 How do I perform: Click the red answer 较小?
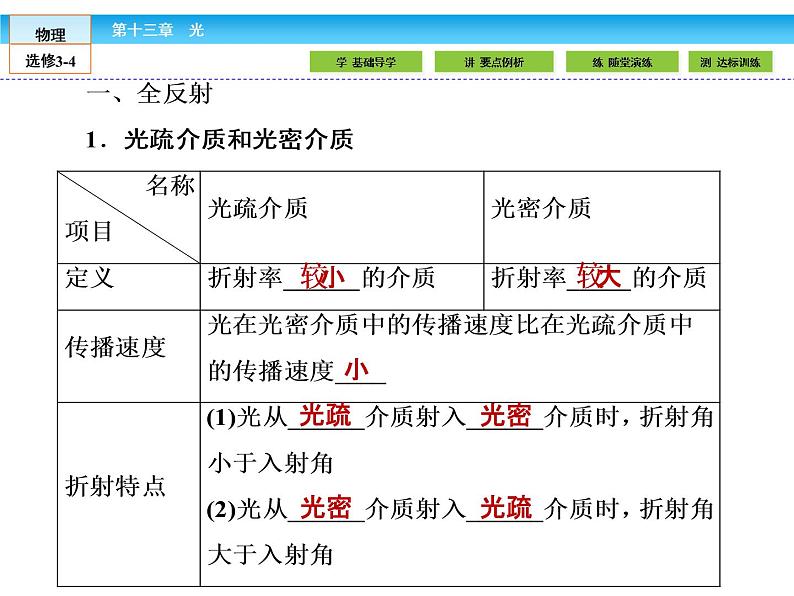click(323, 276)
